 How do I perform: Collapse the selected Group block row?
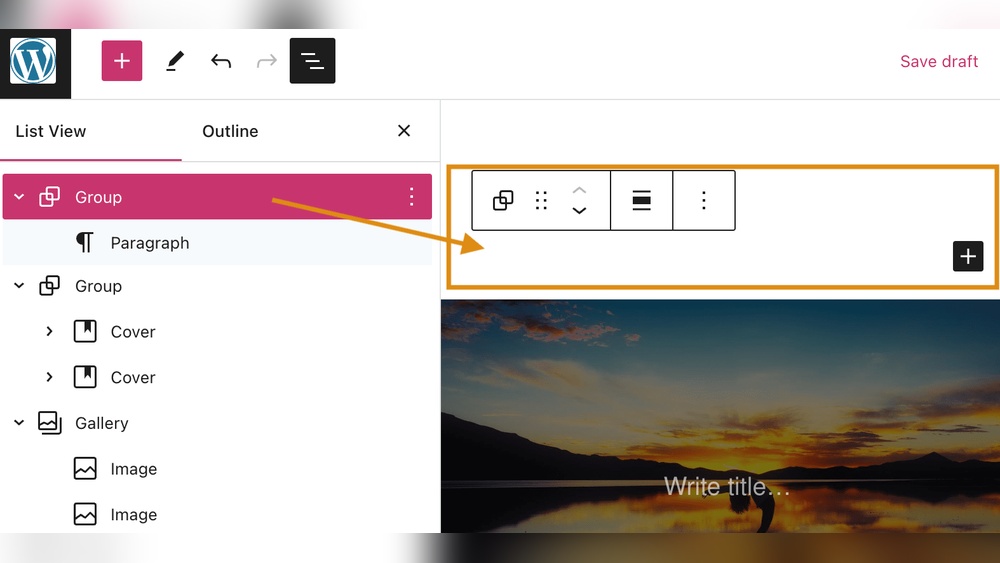pyautogui.click(x=19, y=197)
